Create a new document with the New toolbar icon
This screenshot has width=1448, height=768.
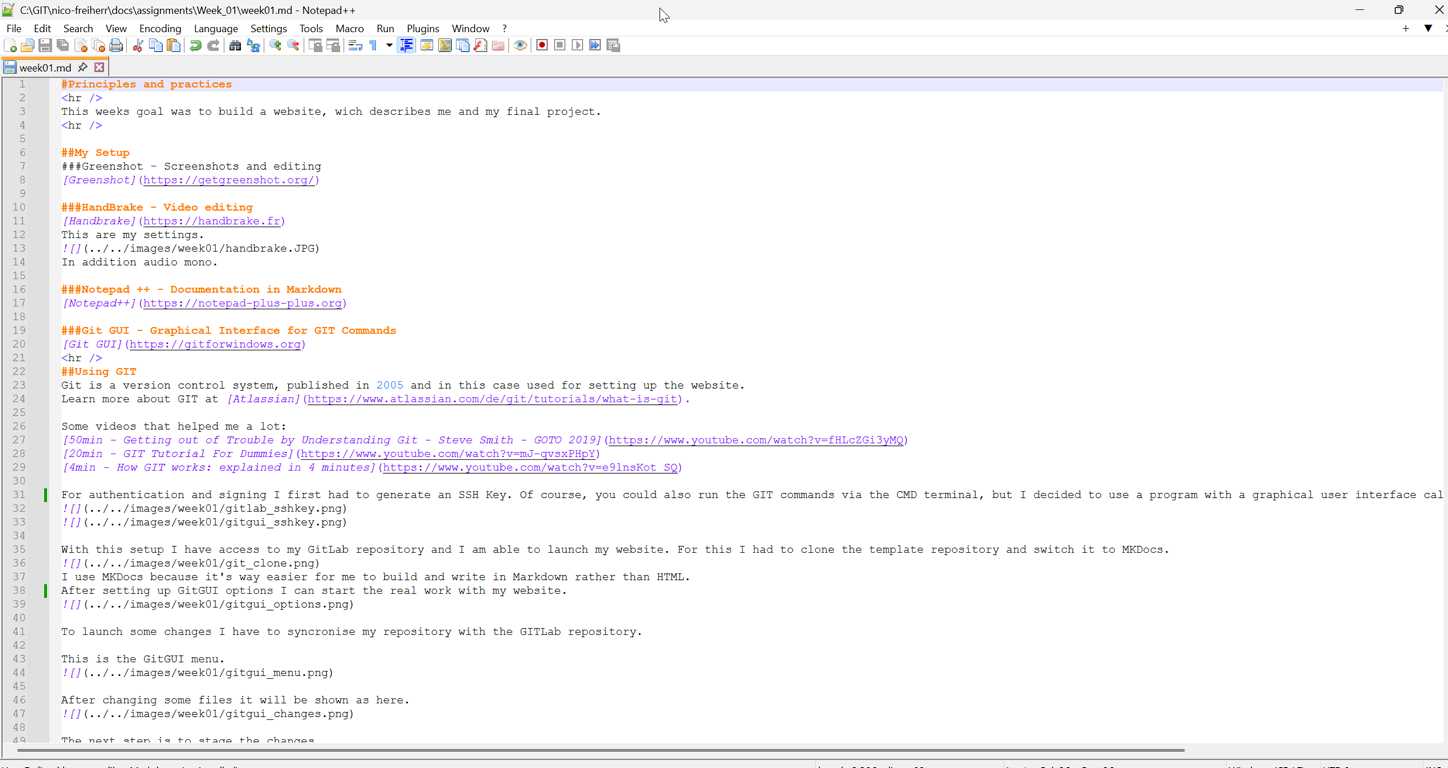coord(11,45)
